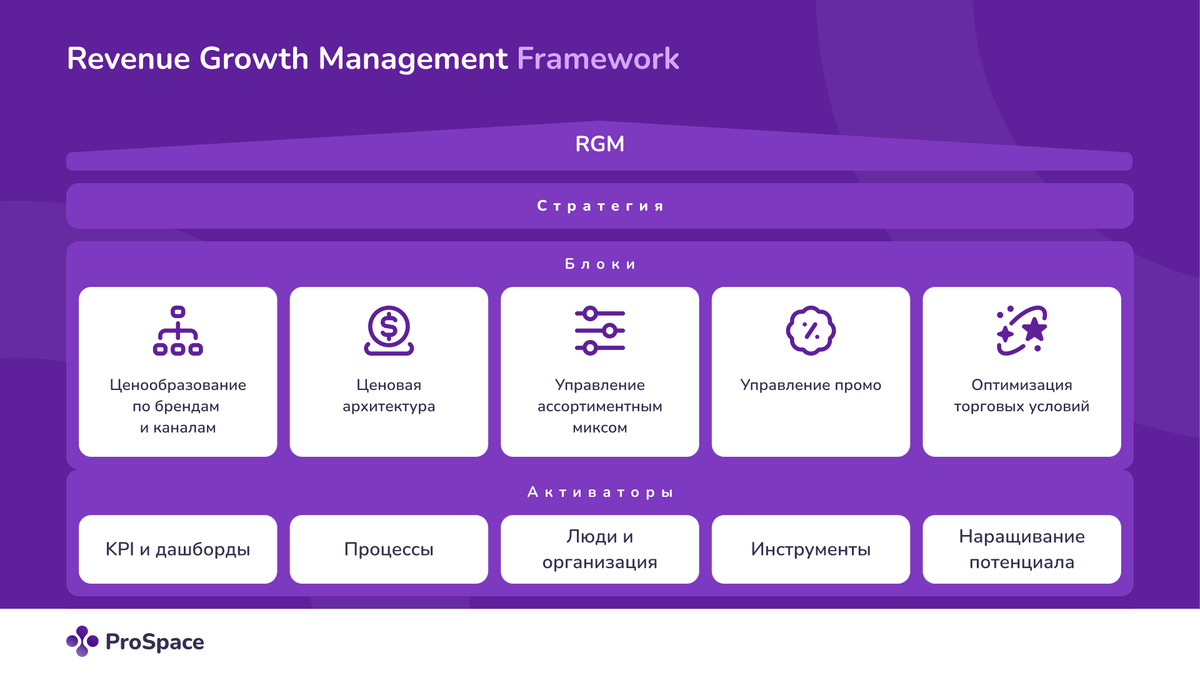The height and width of the screenshot is (675, 1200).
Task: Click the RGM roof banner
Action: tap(600, 146)
